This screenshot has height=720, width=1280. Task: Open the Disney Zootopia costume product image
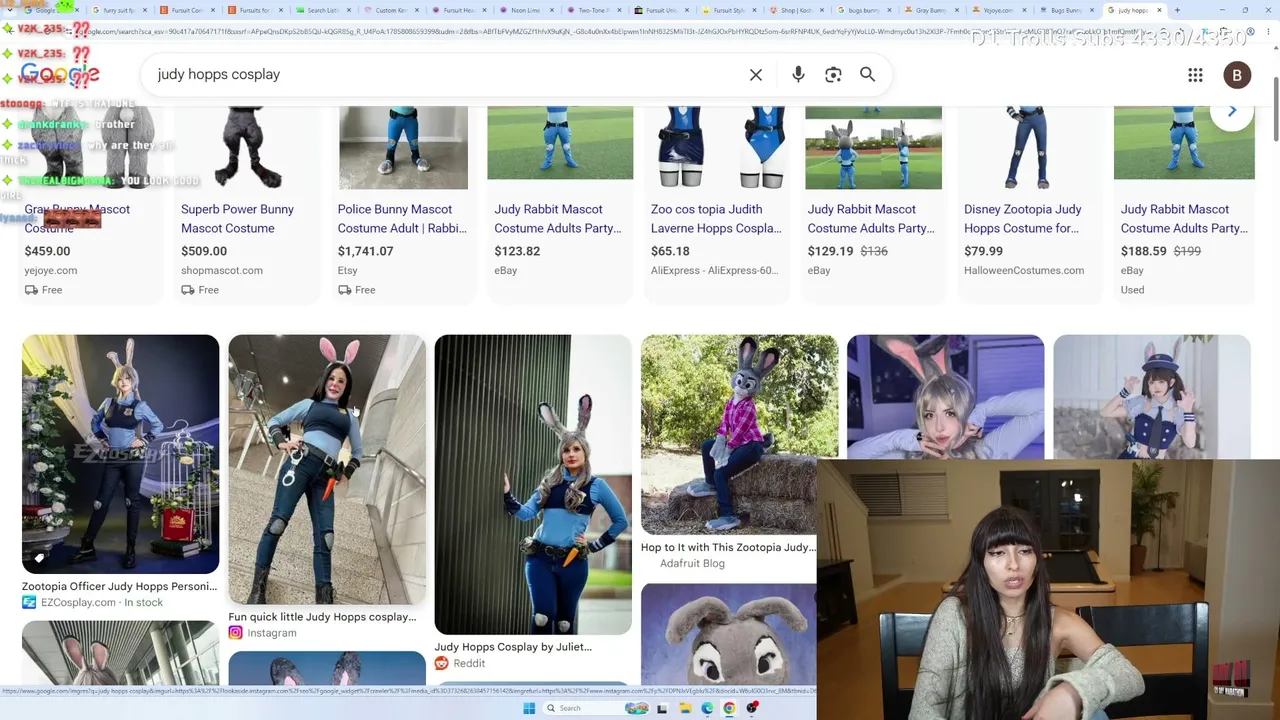1029,147
